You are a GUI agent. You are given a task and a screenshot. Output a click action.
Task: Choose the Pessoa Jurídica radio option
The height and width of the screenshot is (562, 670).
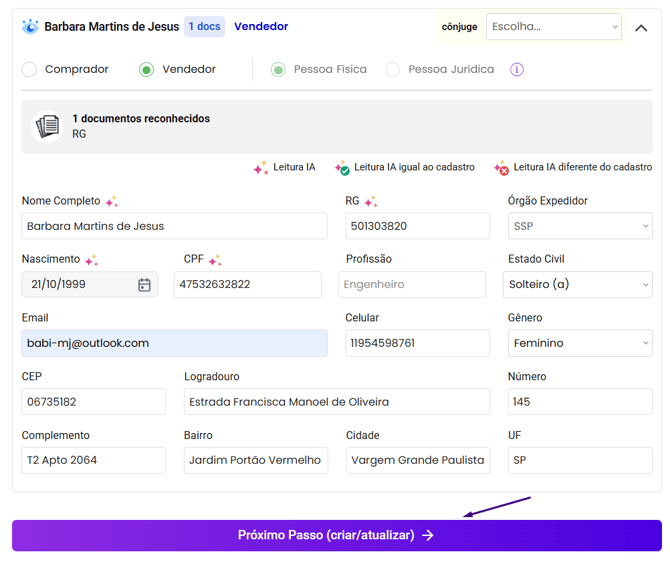393,70
